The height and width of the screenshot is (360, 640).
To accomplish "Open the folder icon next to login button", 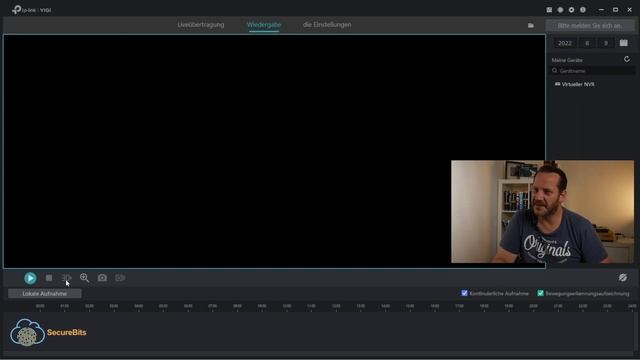I will 531,25.
